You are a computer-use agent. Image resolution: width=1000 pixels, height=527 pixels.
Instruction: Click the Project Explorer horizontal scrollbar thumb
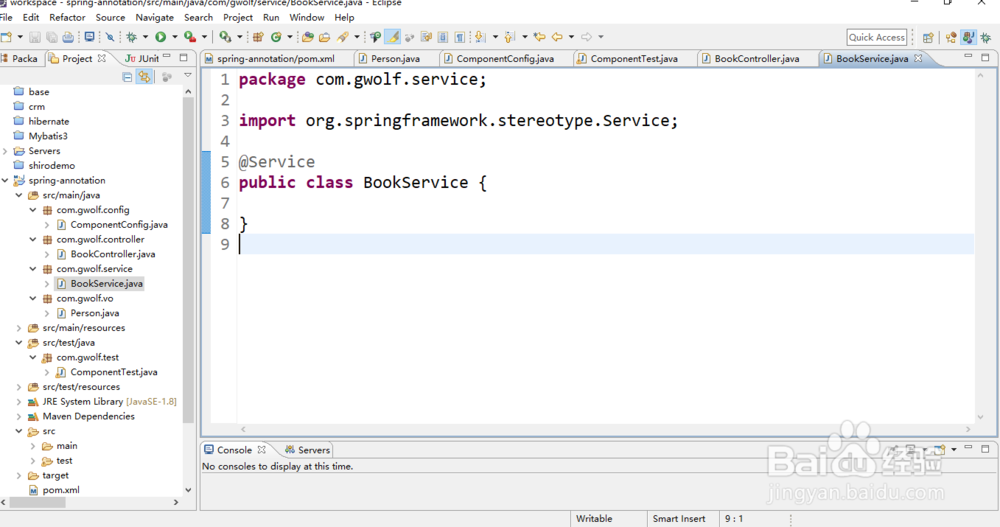(x=37, y=503)
